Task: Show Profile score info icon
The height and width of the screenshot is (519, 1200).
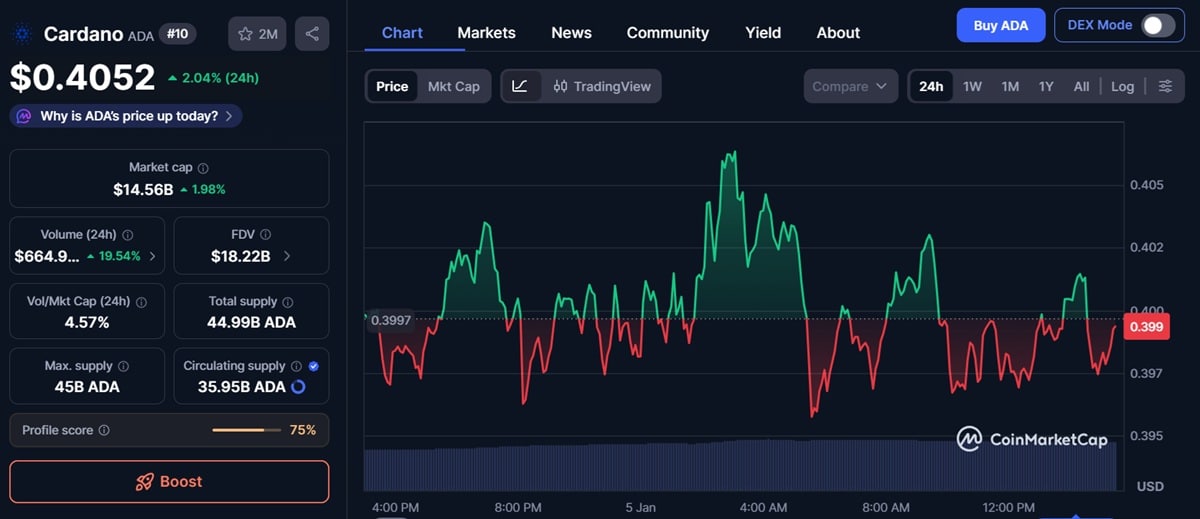Action: point(104,430)
